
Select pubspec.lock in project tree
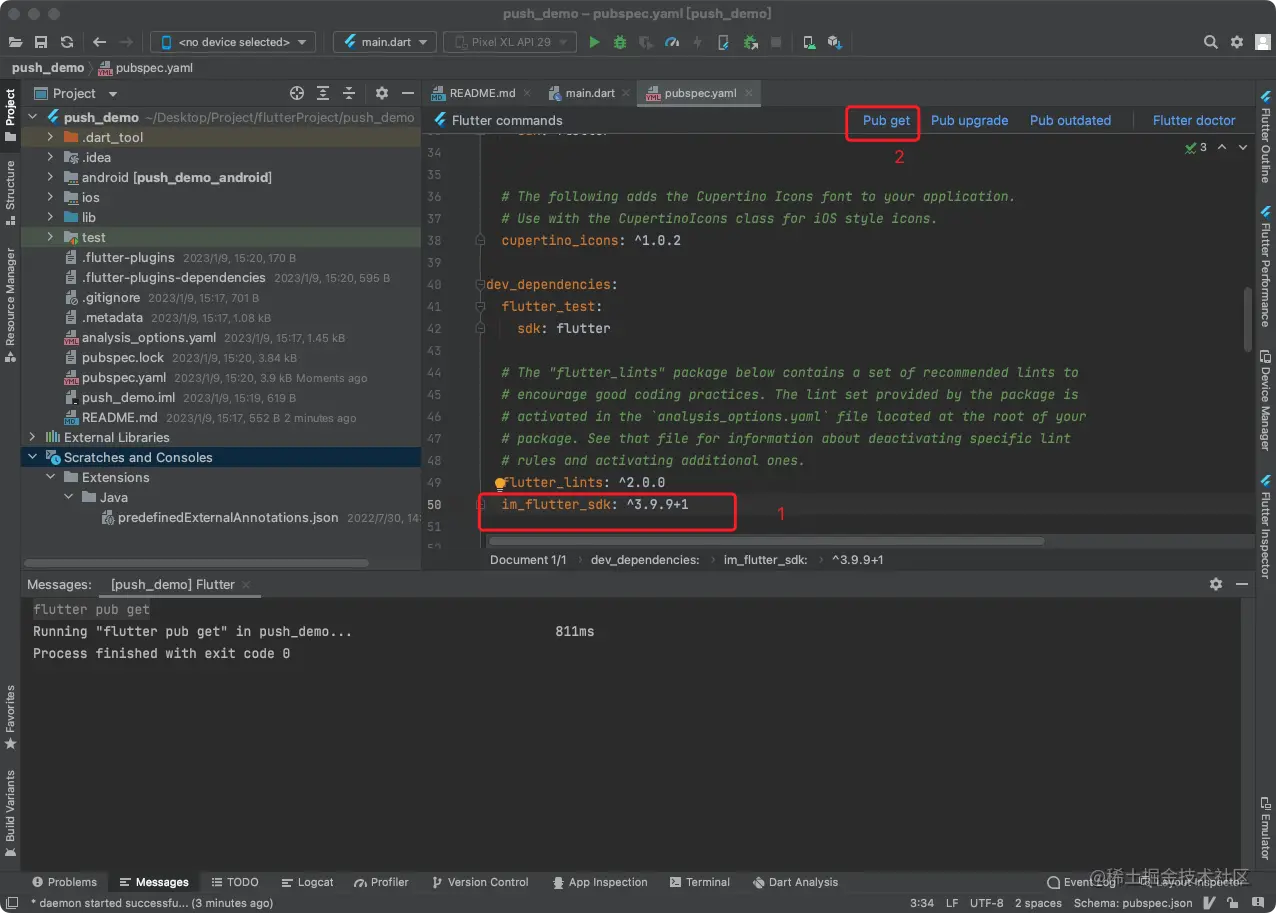tap(123, 357)
